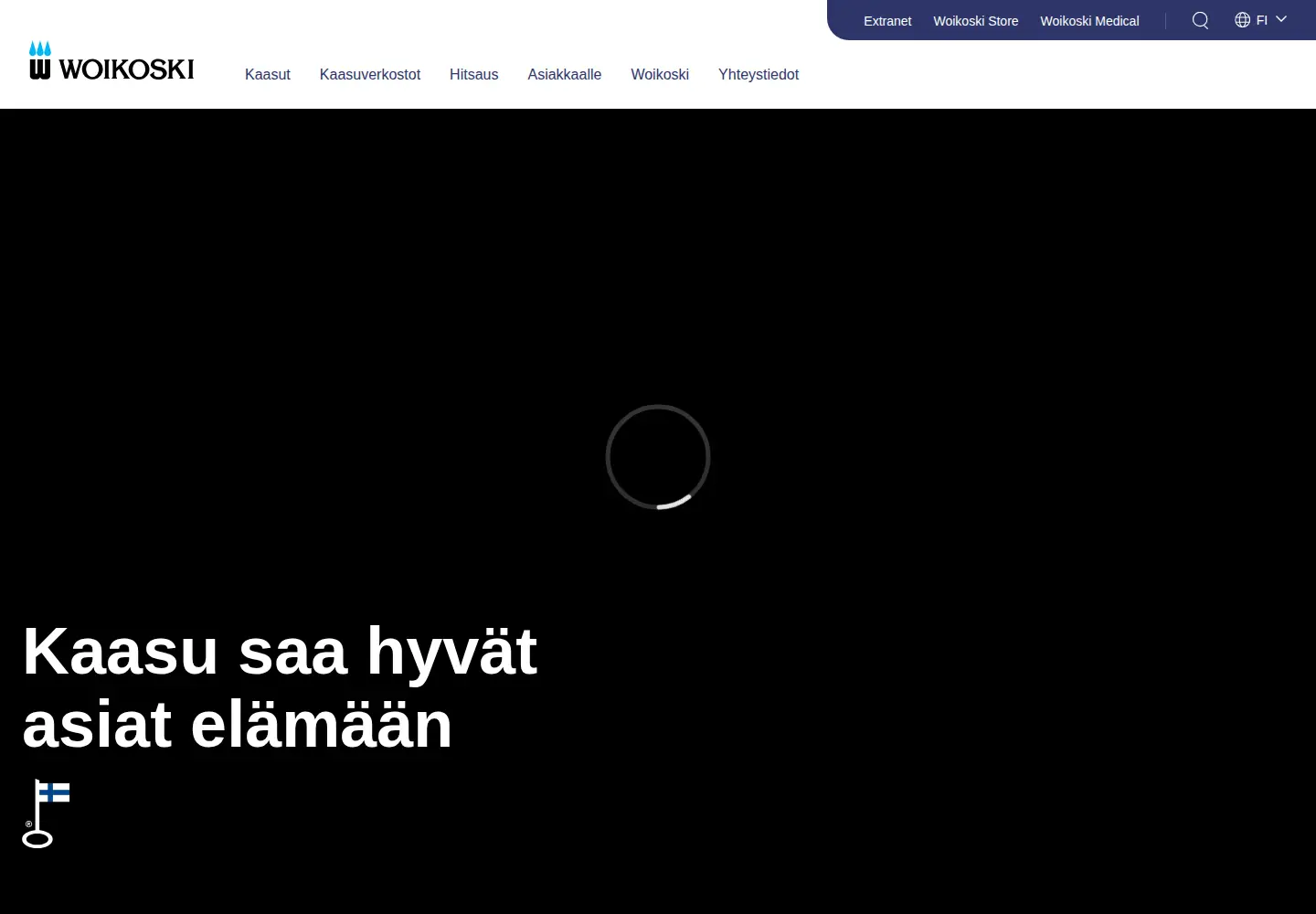This screenshot has width=1316, height=914.
Task: Open the Kaasuverkostot menu
Action: [x=370, y=75]
